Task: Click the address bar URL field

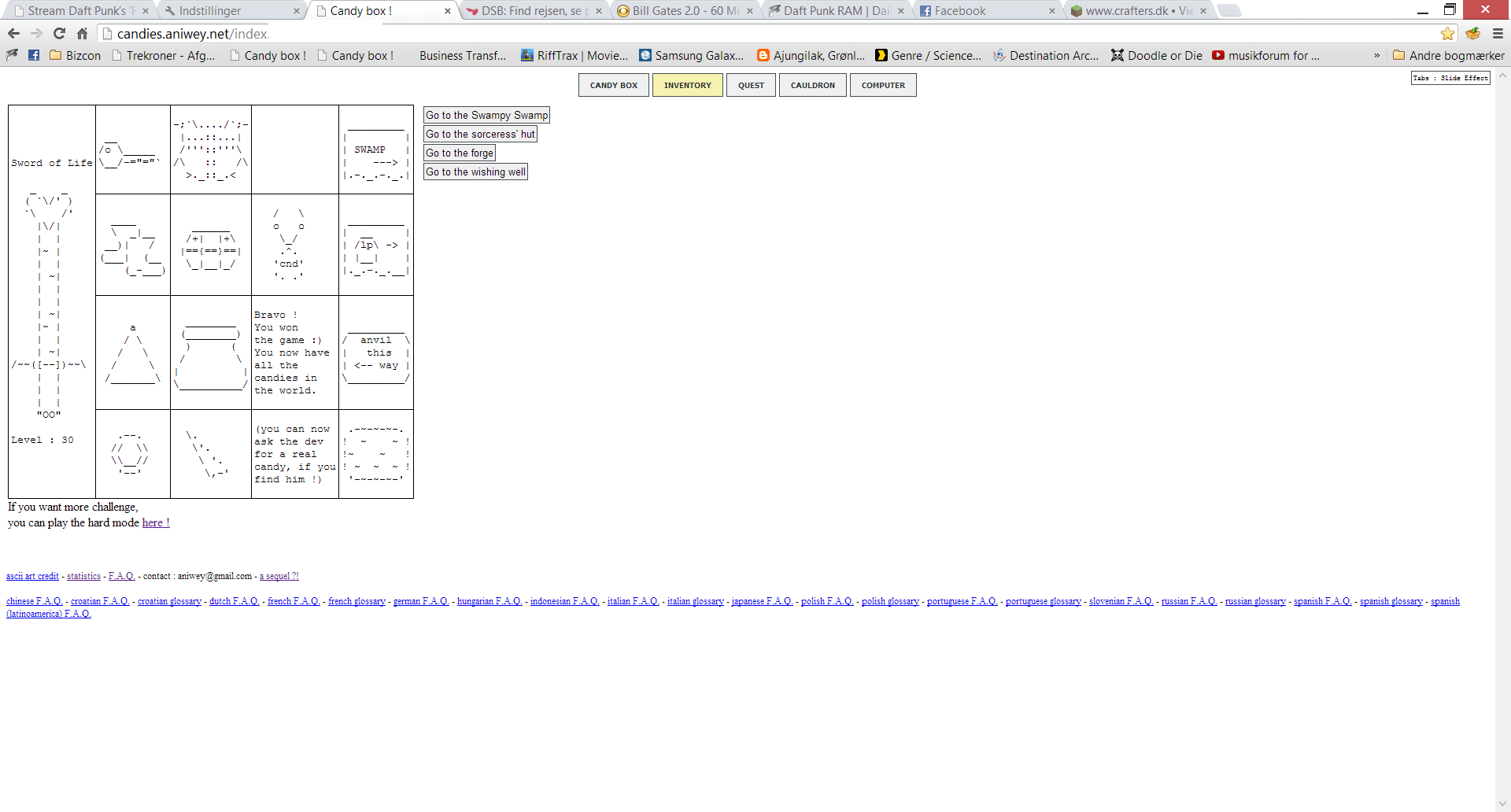Action: click(708, 33)
